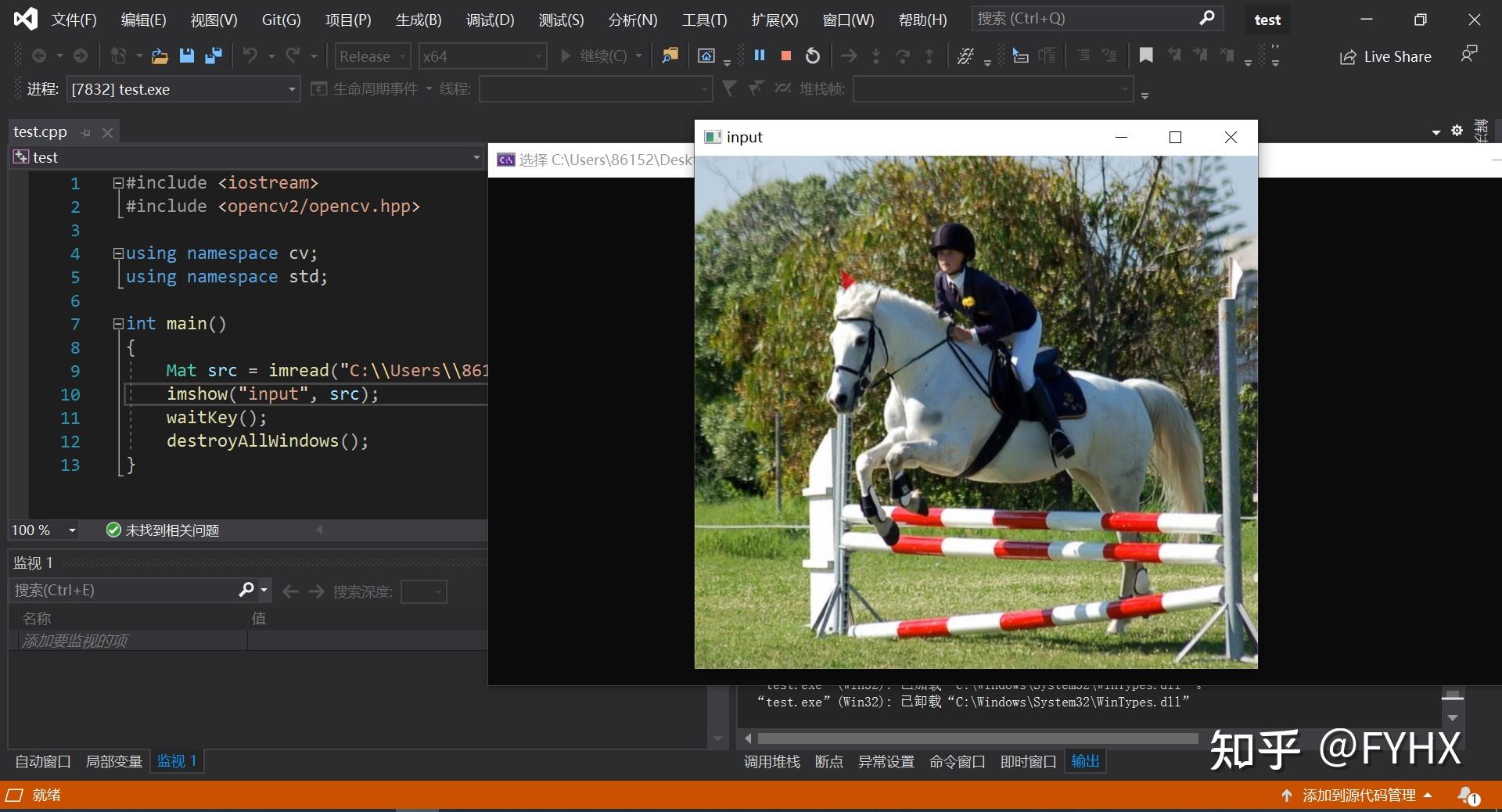The width and height of the screenshot is (1502, 812).
Task: Open the 异常设置 tab
Action: pyautogui.click(x=886, y=761)
